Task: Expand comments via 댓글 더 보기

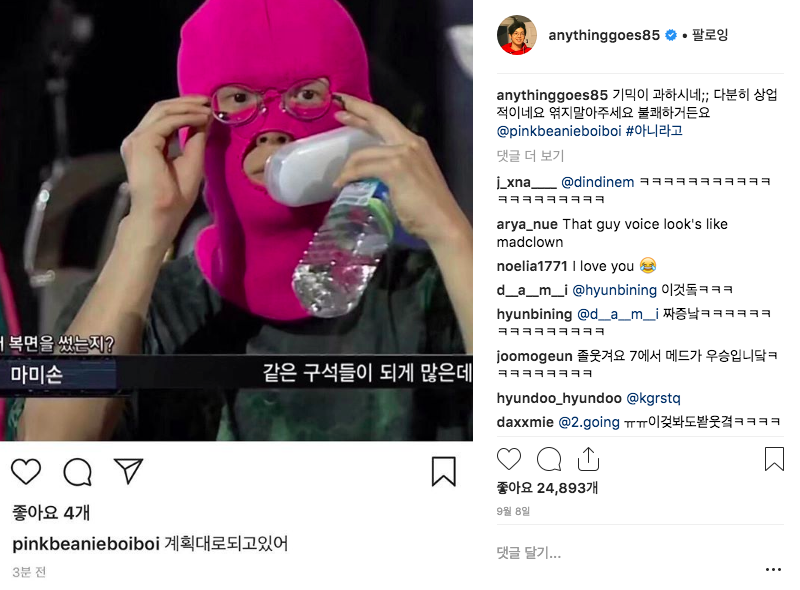Action: 530,156
